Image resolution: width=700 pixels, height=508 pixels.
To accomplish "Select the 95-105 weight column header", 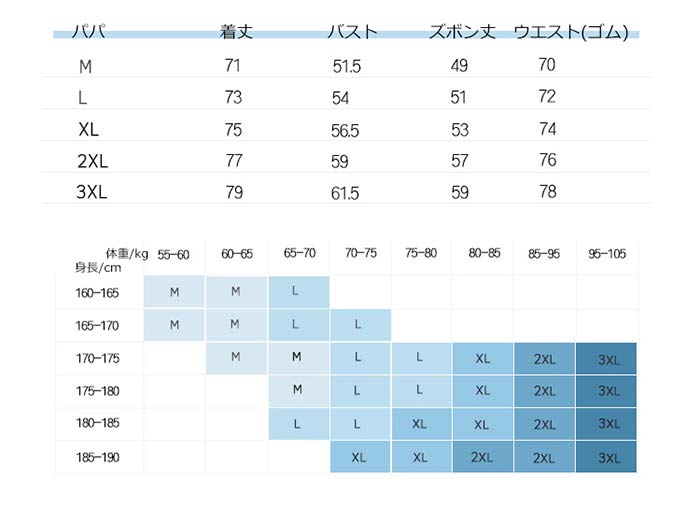I will point(607,255).
